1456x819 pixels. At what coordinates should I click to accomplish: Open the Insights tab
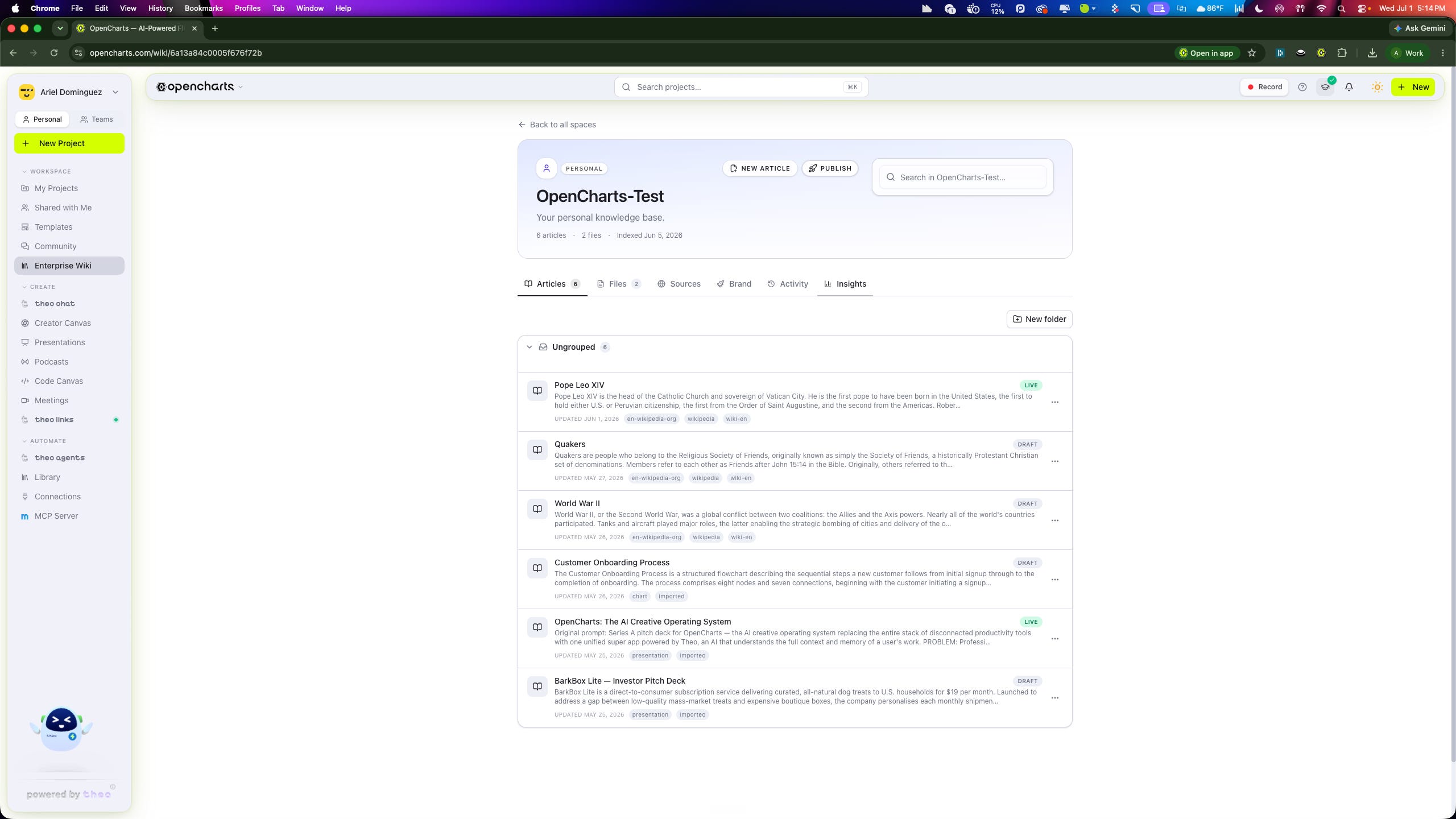pyautogui.click(x=845, y=284)
